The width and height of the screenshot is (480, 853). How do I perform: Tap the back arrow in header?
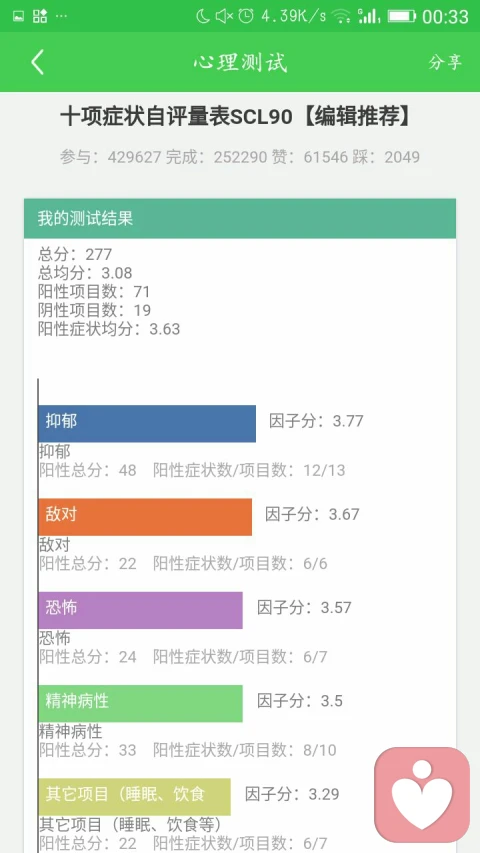(x=37, y=62)
